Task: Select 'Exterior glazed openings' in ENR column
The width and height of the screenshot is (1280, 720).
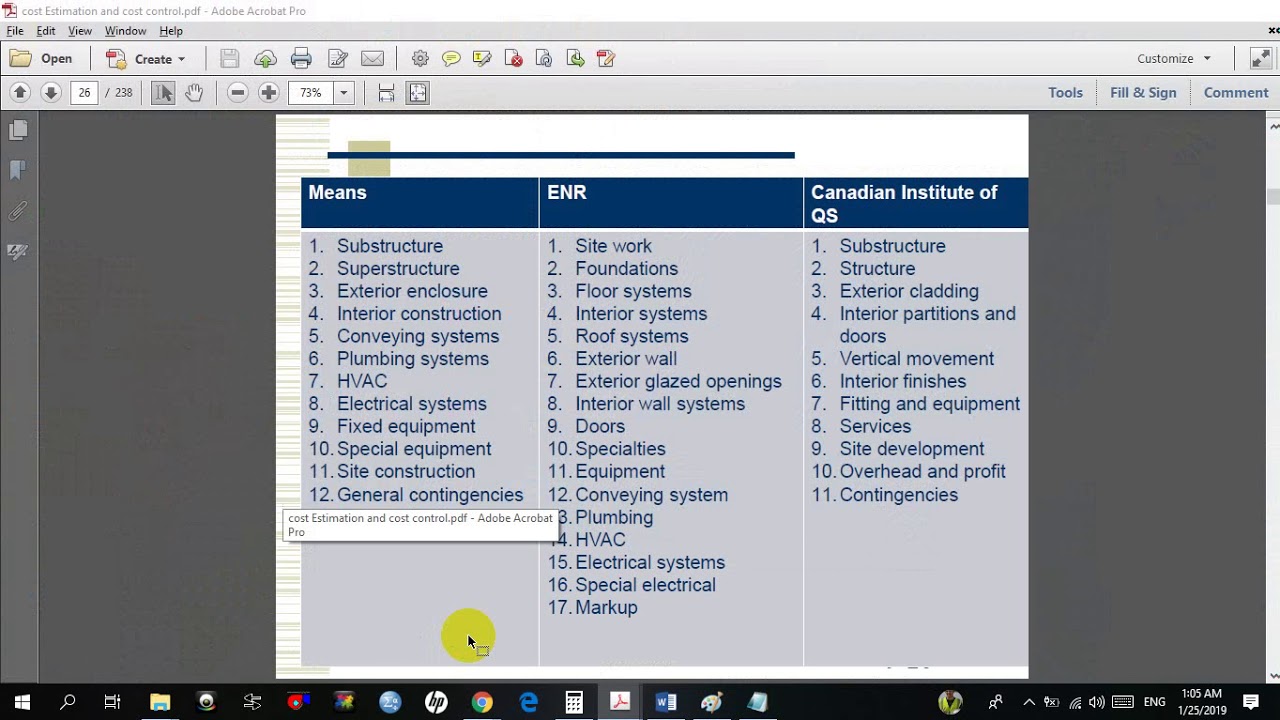Action: (678, 381)
